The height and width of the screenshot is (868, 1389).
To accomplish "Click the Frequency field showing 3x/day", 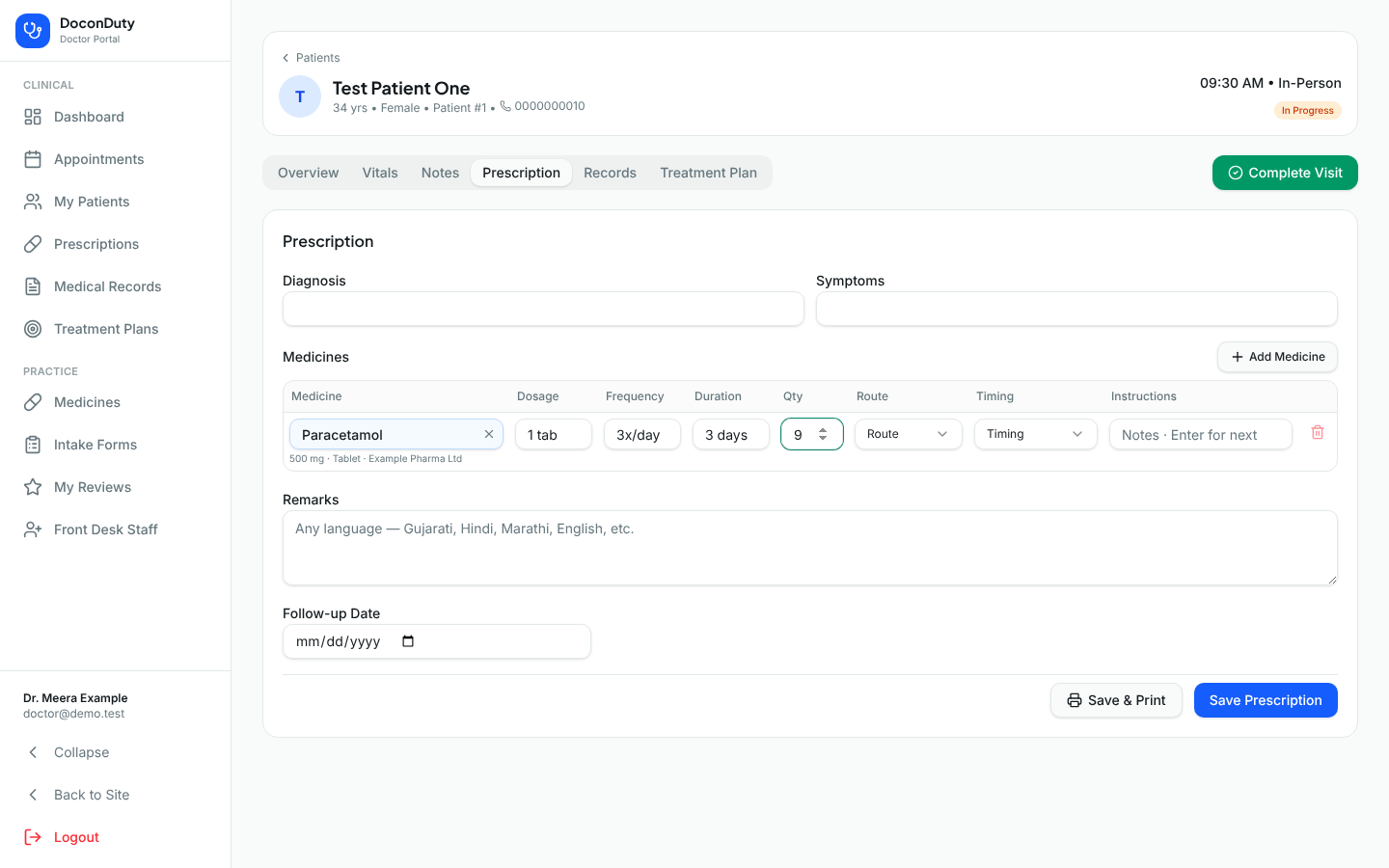I will (x=642, y=434).
